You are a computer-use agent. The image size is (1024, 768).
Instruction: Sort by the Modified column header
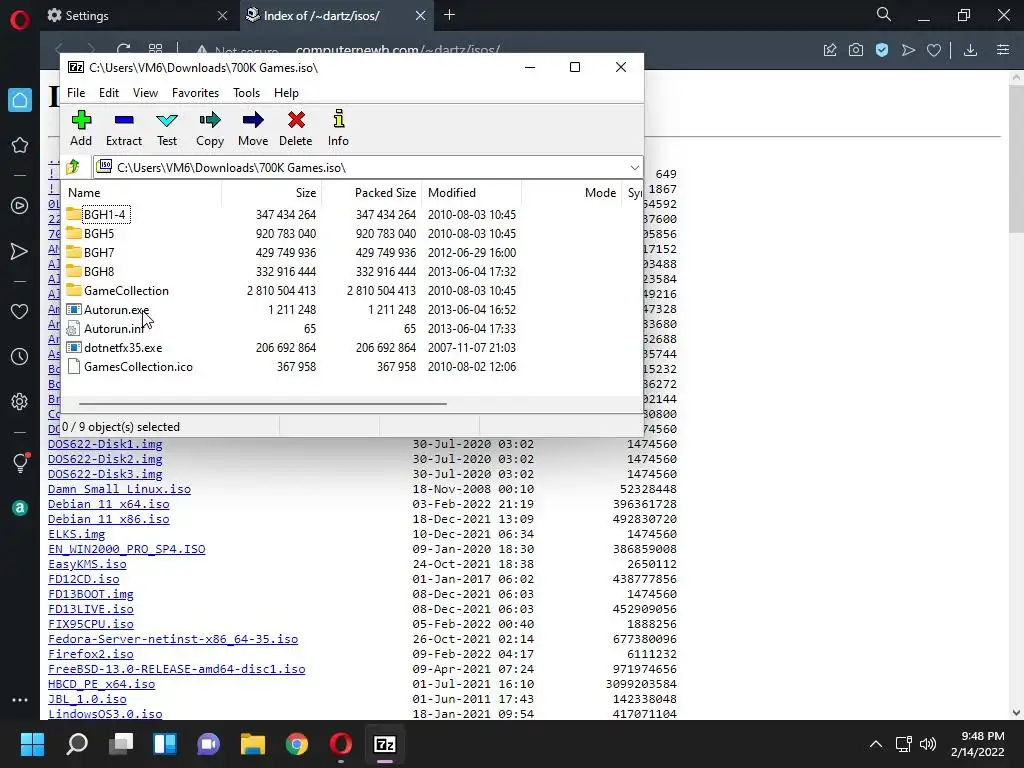pyautogui.click(x=472, y=193)
